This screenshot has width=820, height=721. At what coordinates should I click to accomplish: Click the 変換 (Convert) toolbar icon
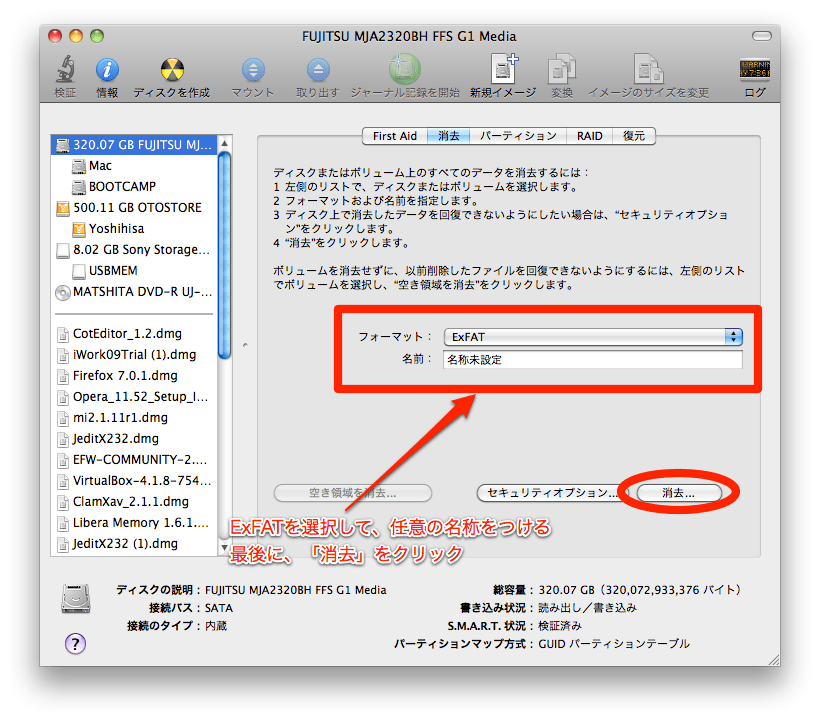tap(562, 69)
